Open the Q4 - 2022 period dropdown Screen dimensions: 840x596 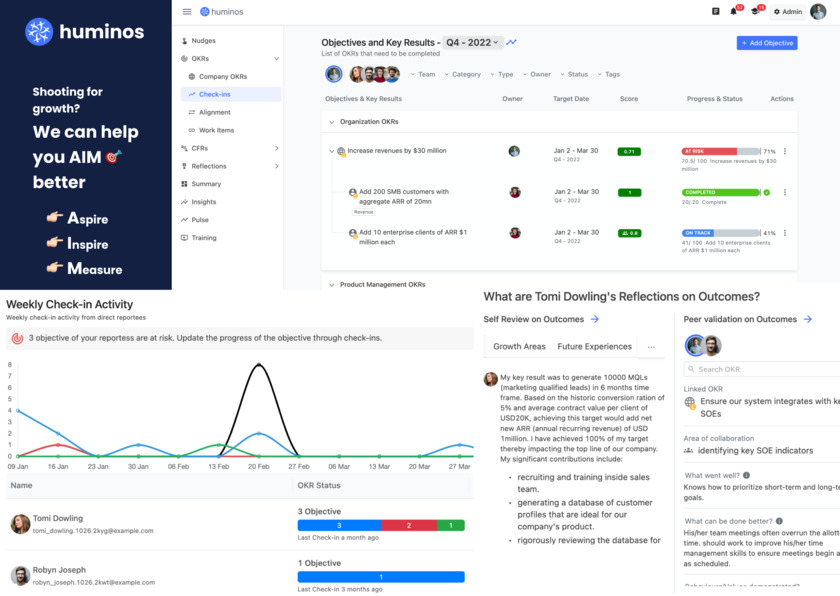click(x=472, y=43)
